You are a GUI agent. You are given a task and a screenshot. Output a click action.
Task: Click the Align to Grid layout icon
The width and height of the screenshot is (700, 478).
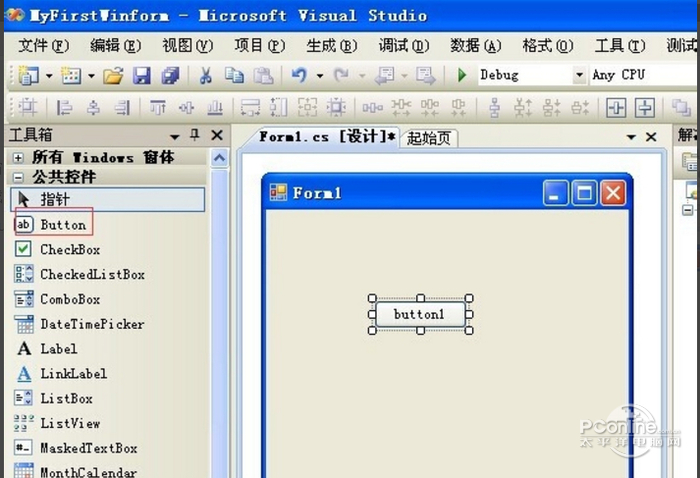pyautogui.click(x=28, y=108)
